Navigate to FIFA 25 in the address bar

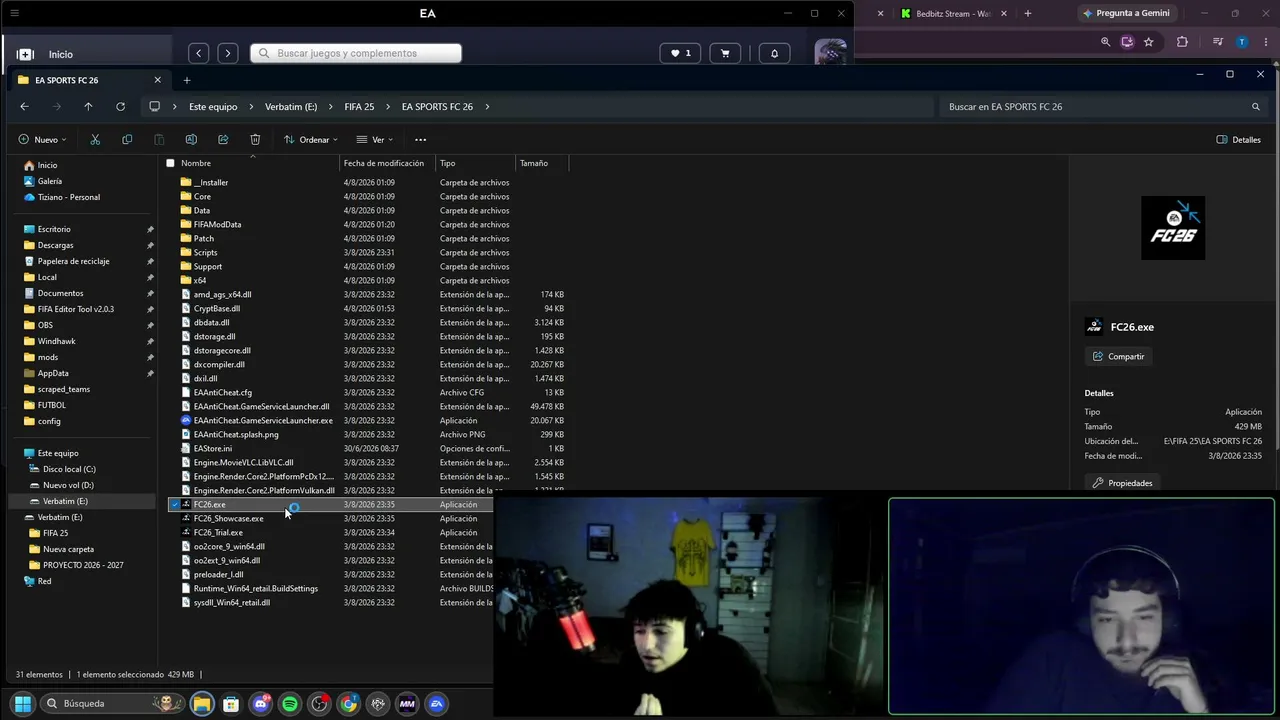click(359, 107)
